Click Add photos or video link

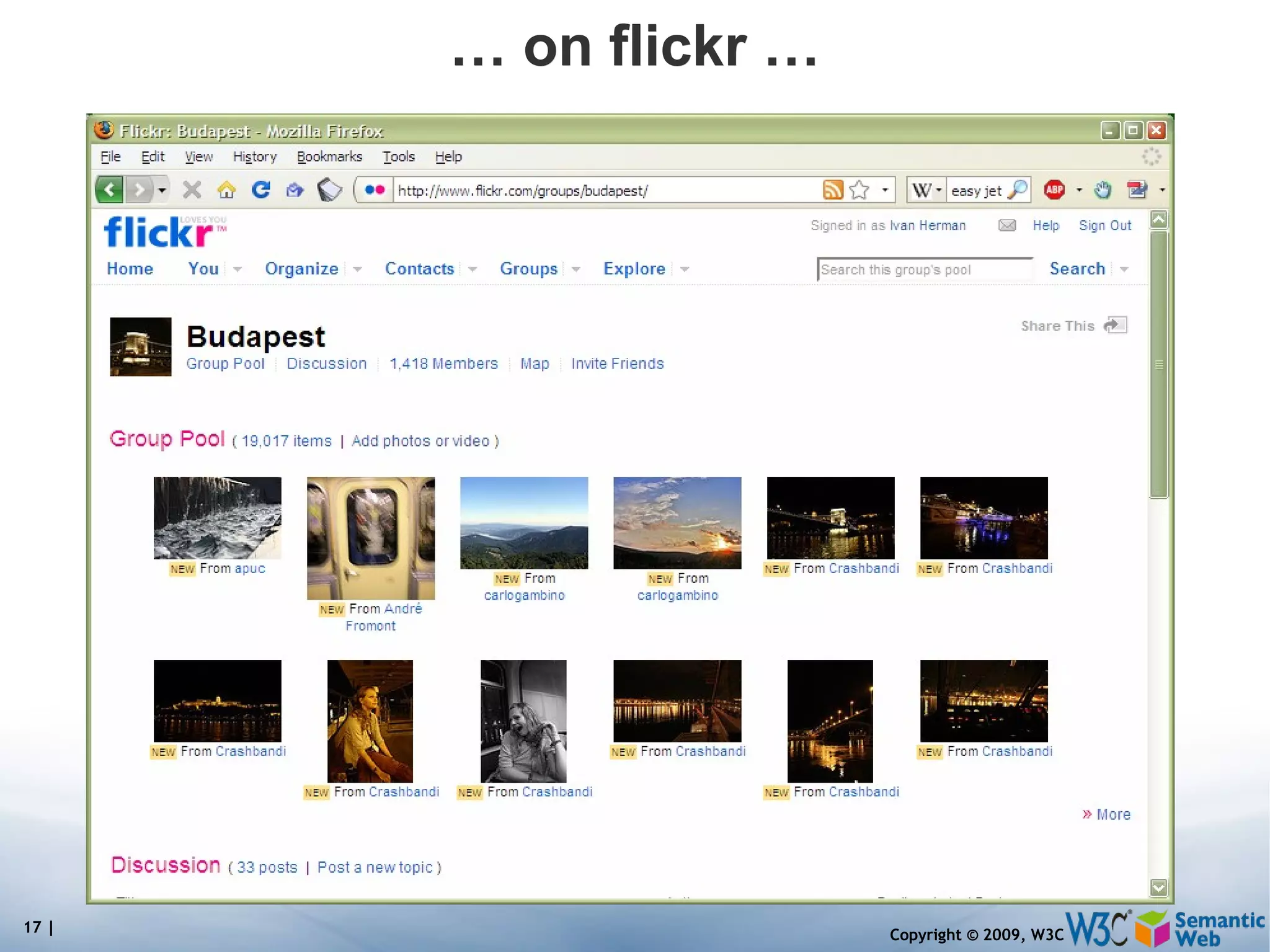420,441
